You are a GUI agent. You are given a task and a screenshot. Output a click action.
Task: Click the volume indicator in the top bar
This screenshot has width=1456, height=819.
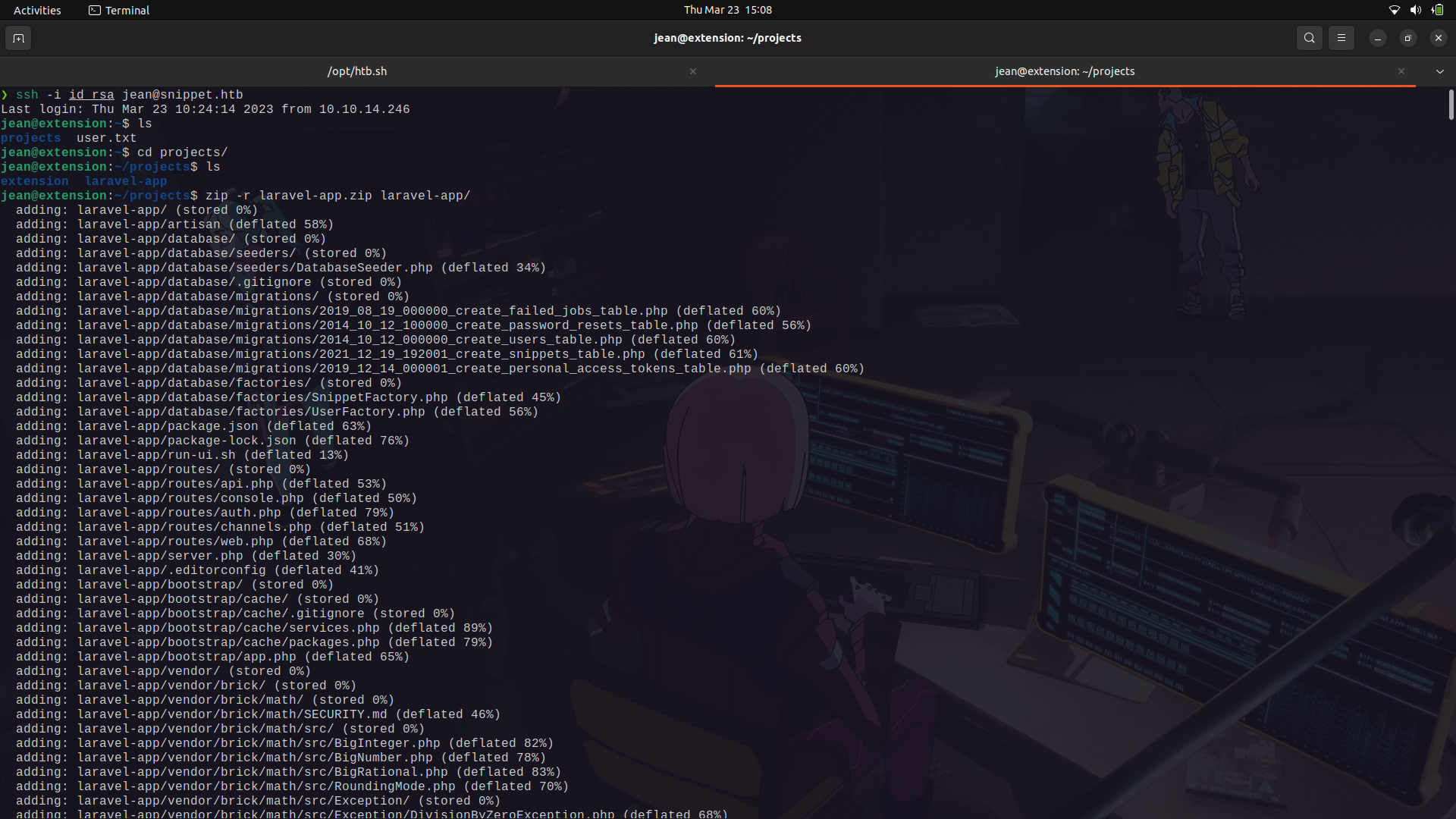pyautogui.click(x=1415, y=10)
